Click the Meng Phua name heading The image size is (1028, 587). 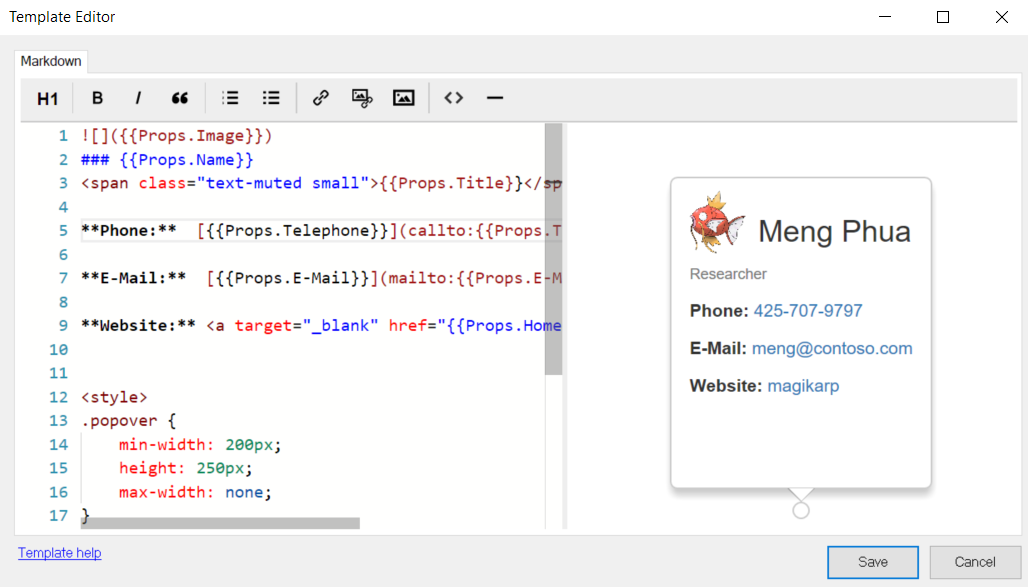(835, 232)
